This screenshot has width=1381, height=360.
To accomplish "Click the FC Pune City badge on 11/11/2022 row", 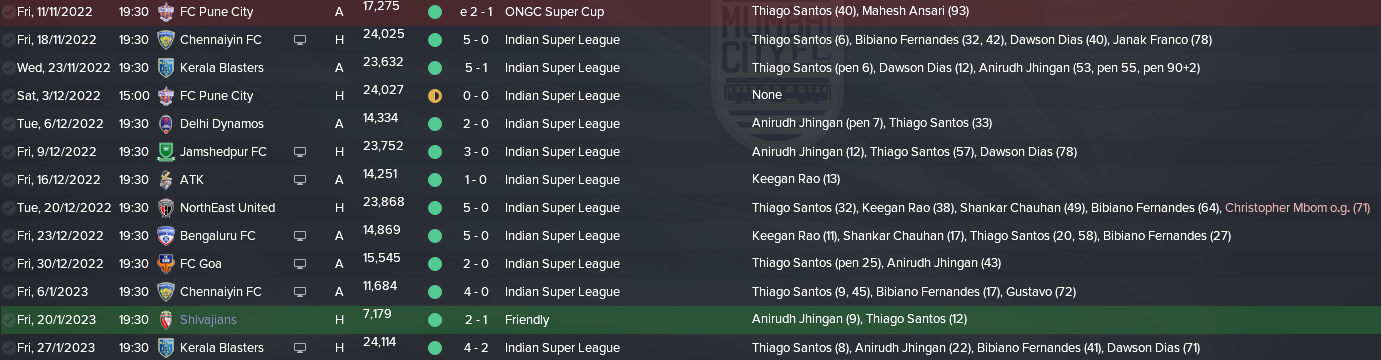I will coord(166,12).
